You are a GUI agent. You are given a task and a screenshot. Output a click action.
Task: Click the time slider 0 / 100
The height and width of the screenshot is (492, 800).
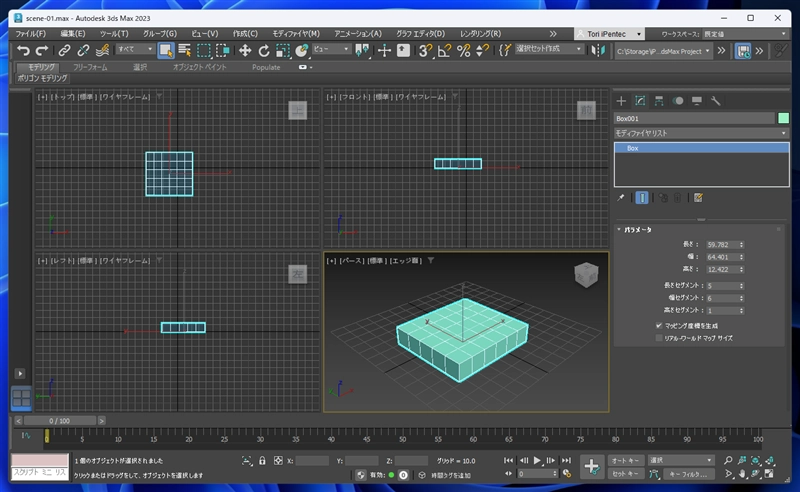click(60, 421)
